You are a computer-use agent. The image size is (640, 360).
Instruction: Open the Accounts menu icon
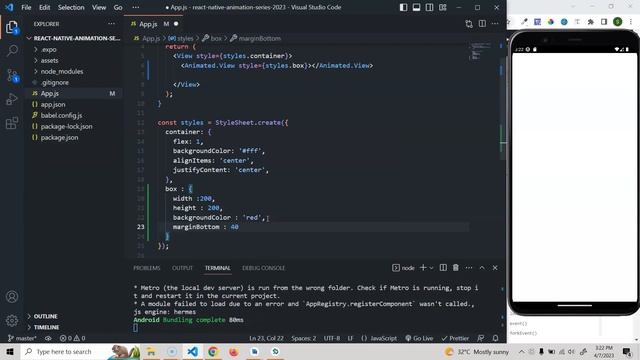(12, 297)
